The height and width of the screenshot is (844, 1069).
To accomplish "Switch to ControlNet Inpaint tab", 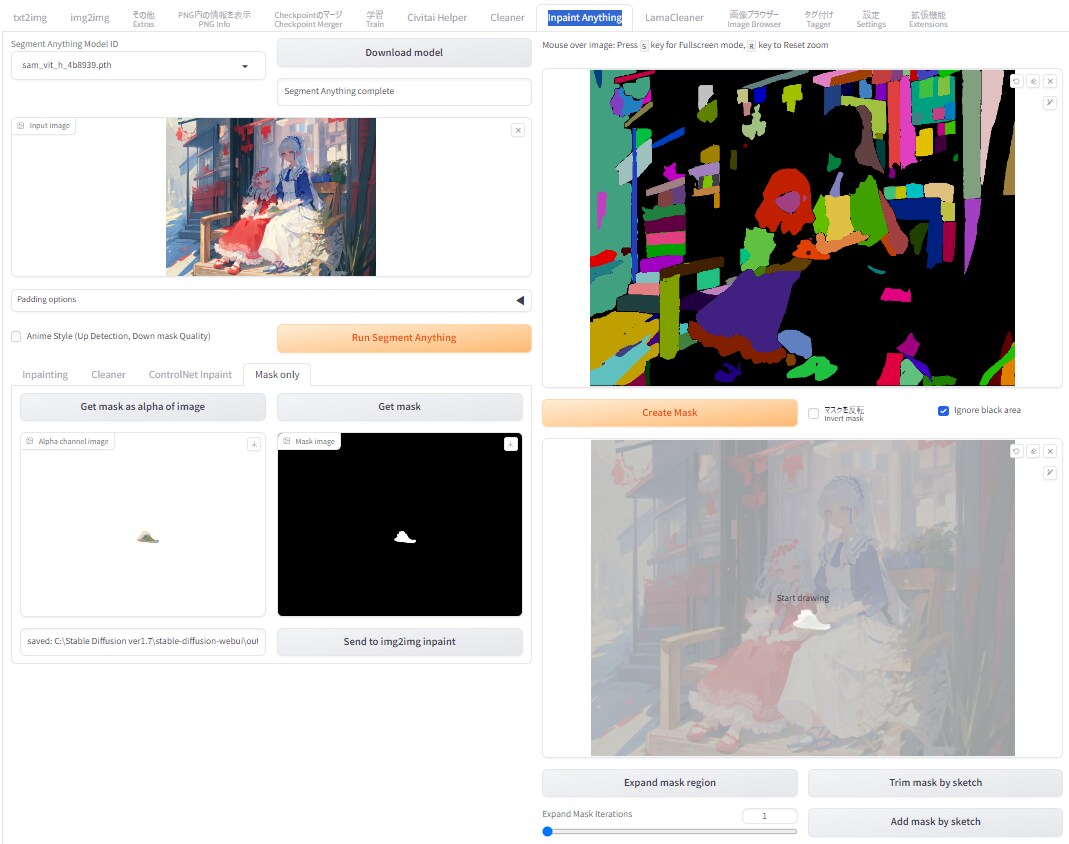I will tap(190, 375).
